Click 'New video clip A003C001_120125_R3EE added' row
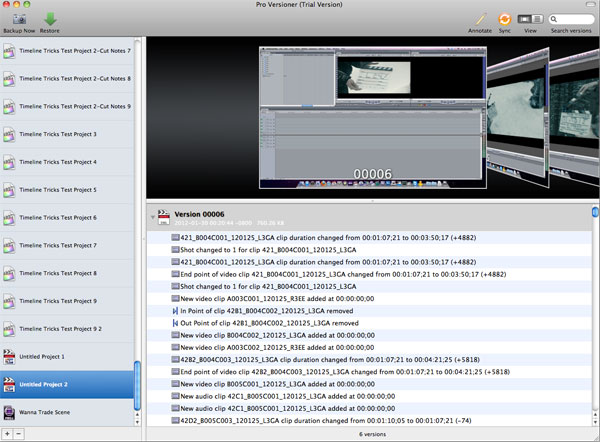This screenshot has width=600, height=442. (369, 299)
